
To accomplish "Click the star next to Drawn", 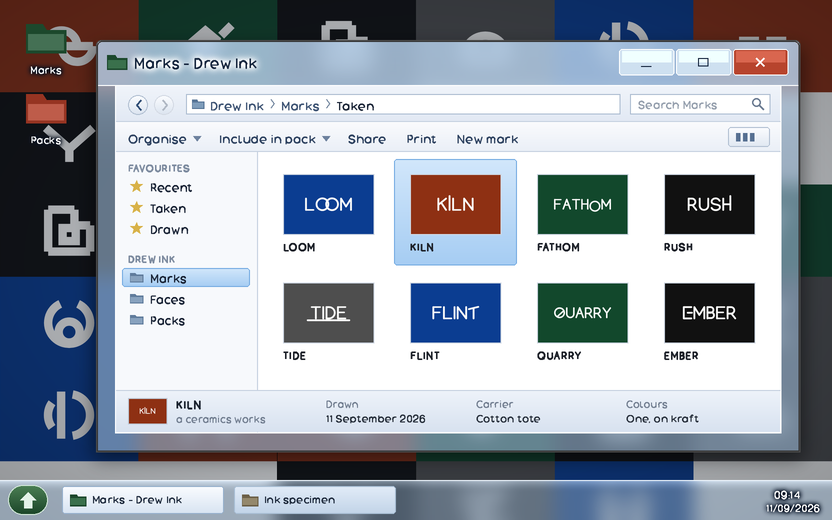I will pos(136,229).
